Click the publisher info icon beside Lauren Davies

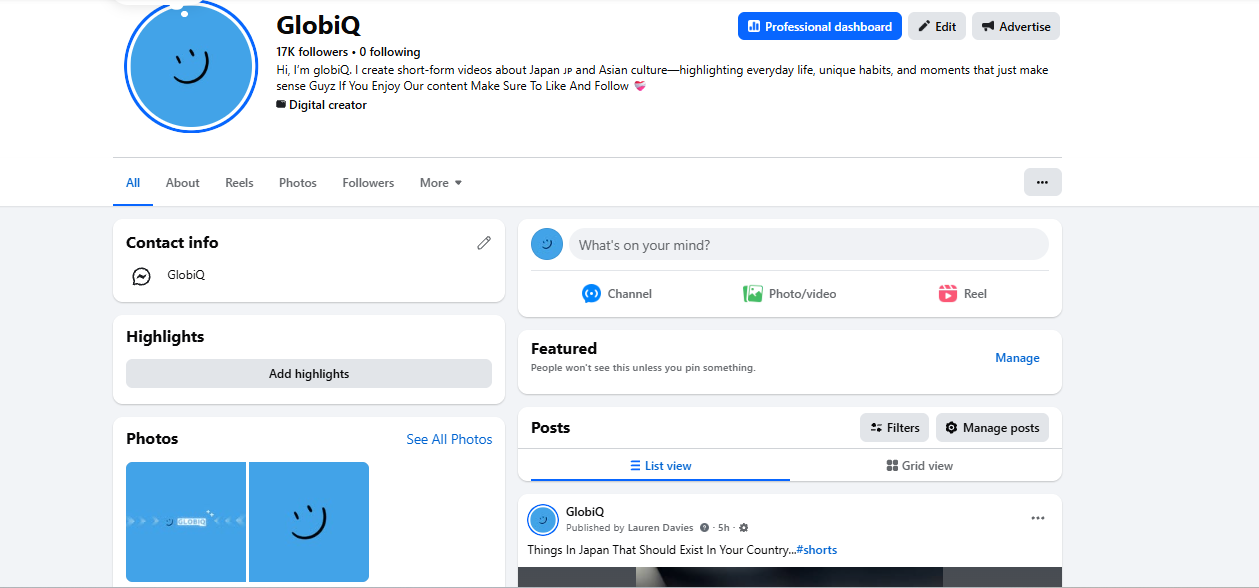tap(704, 527)
